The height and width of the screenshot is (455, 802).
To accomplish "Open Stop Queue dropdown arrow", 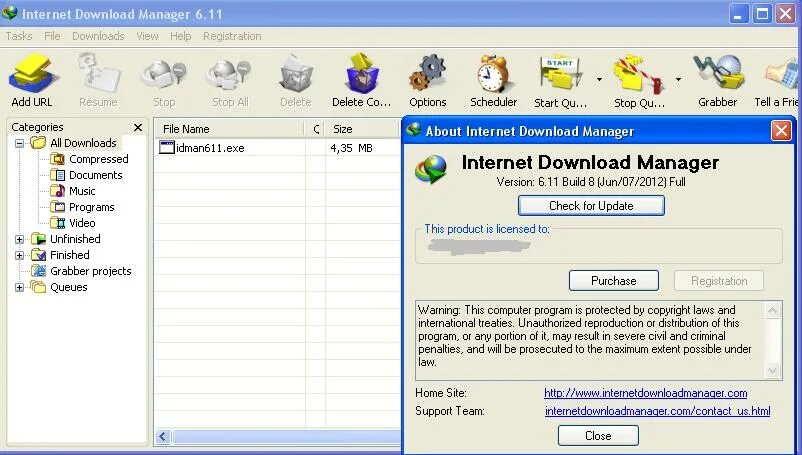I will (x=678, y=79).
